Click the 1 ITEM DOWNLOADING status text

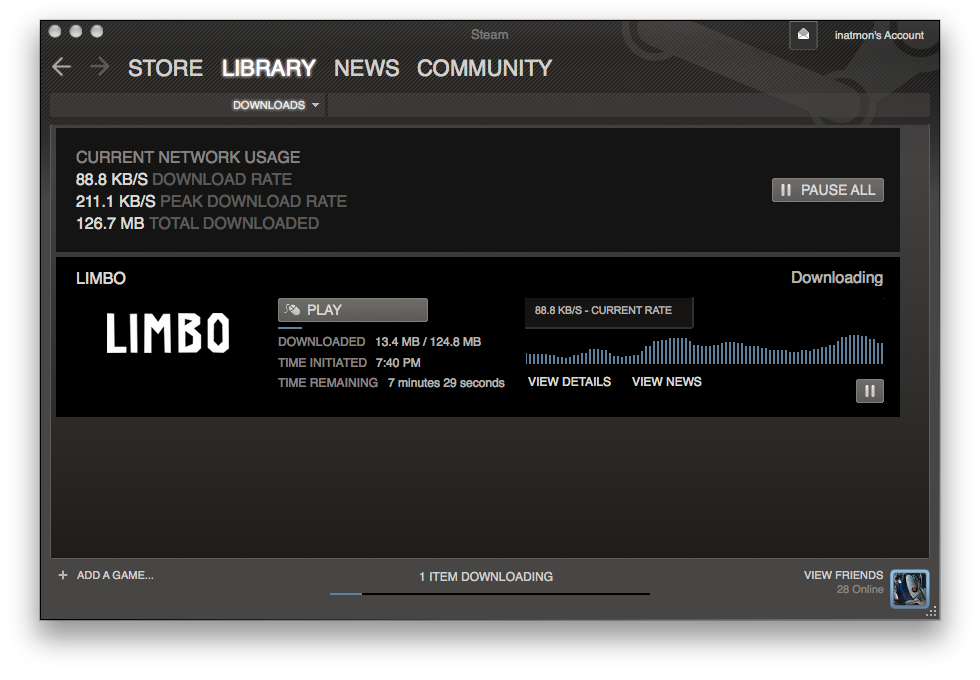point(486,577)
